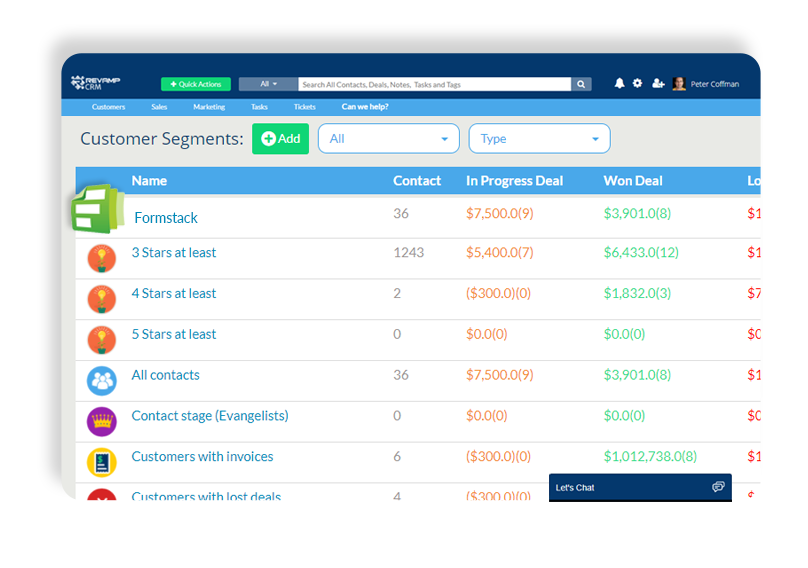Viewport: 808px width, 568px height.
Task: Add a new customer segment
Action: point(280,139)
